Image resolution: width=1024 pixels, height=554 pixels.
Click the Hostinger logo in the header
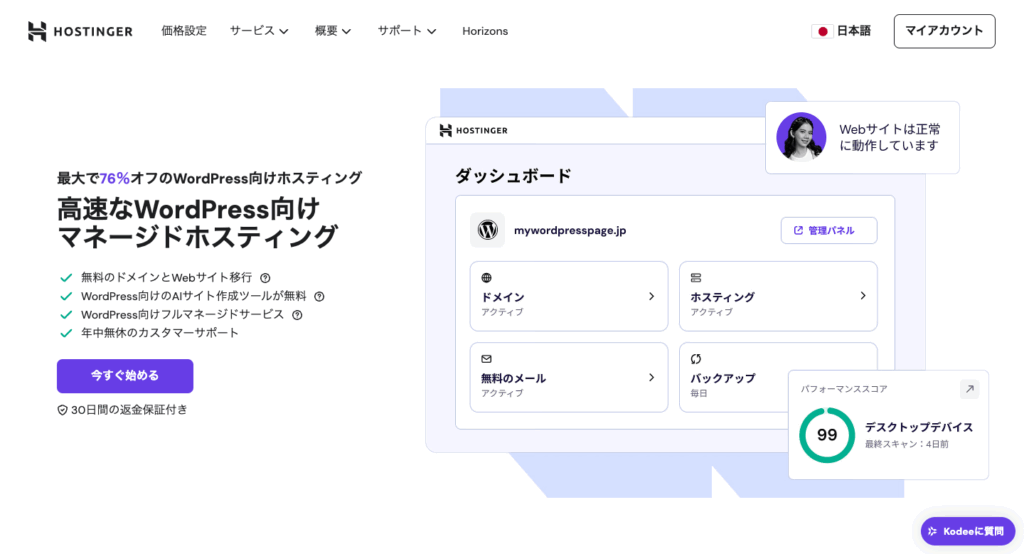[80, 31]
